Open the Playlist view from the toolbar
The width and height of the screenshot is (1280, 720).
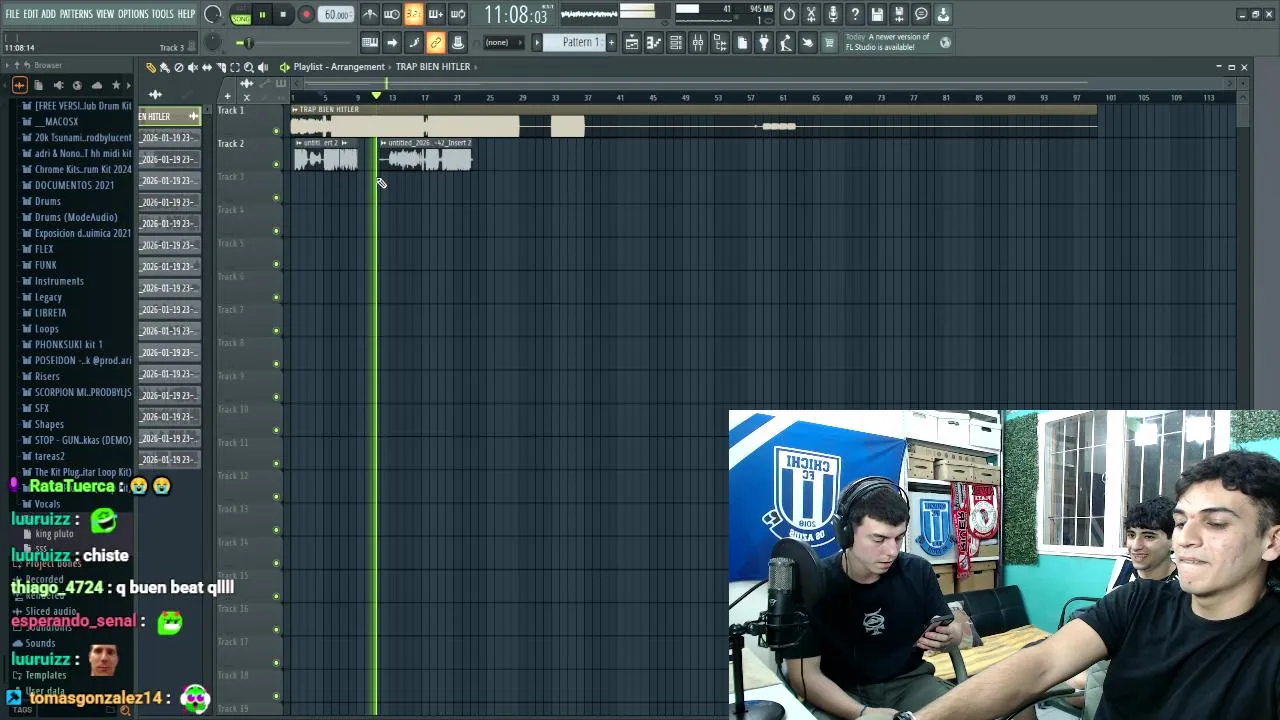(x=631, y=43)
